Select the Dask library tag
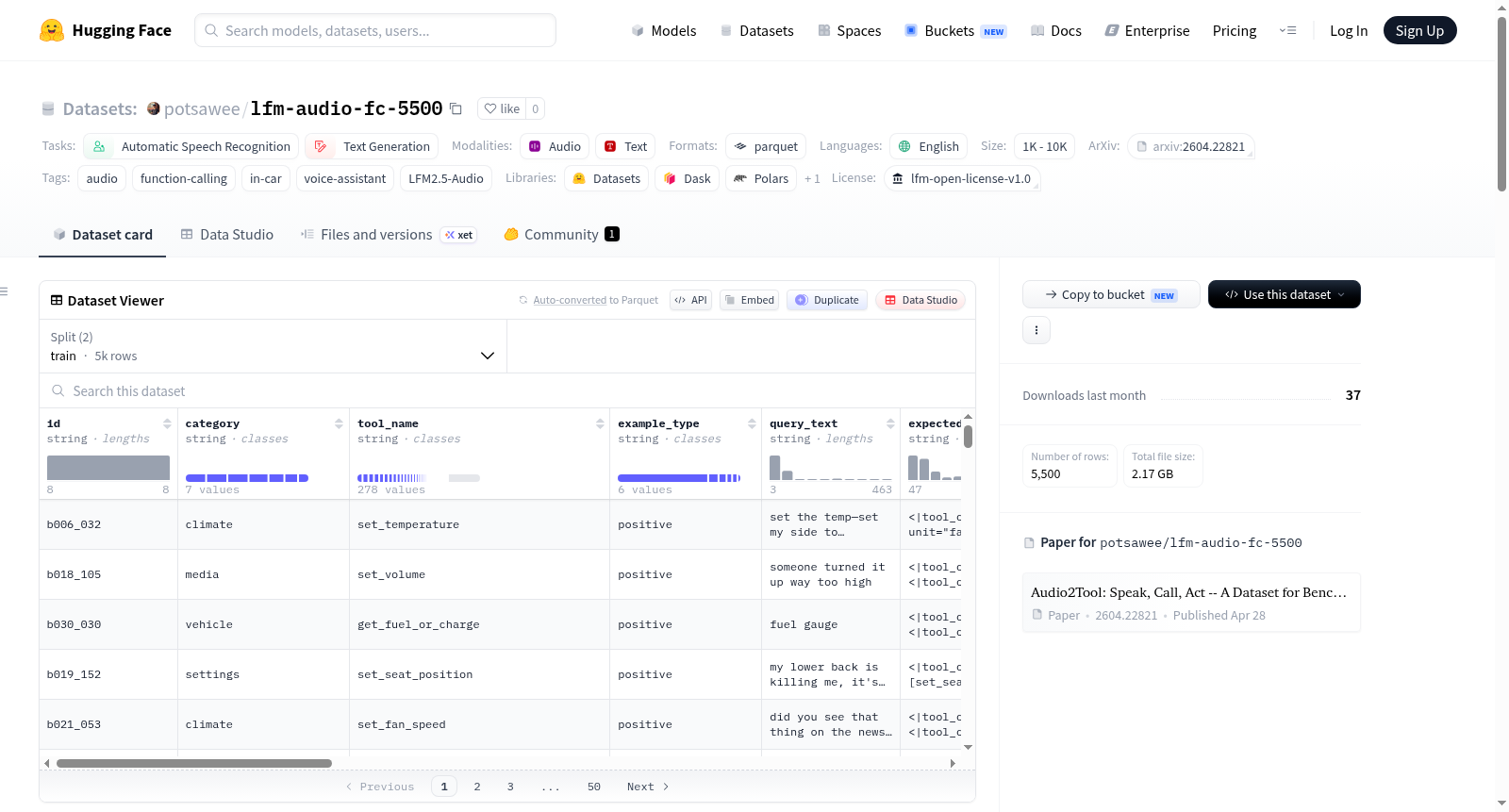1509x812 pixels. point(688,178)
